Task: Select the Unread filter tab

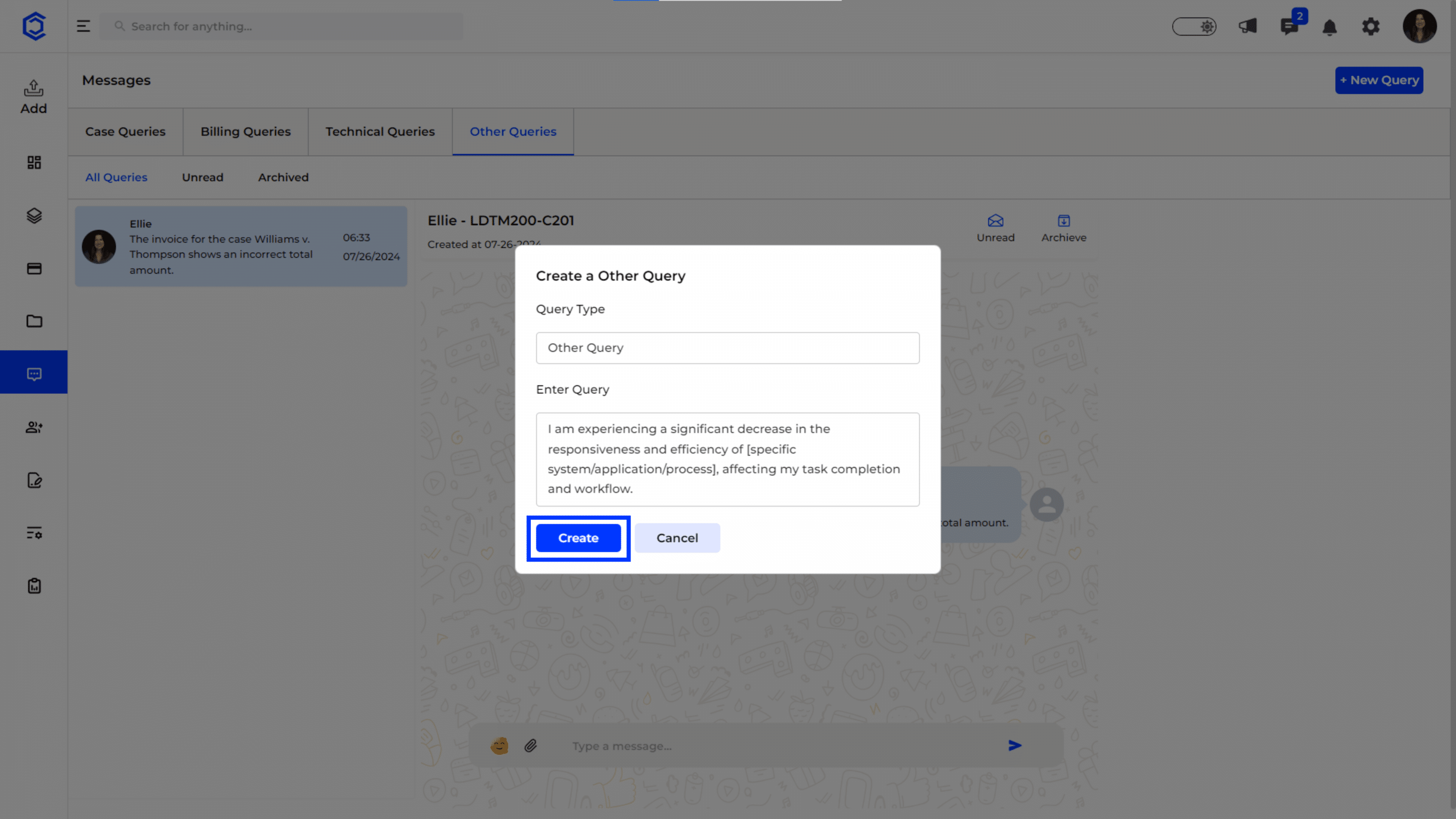Action: 202,177
